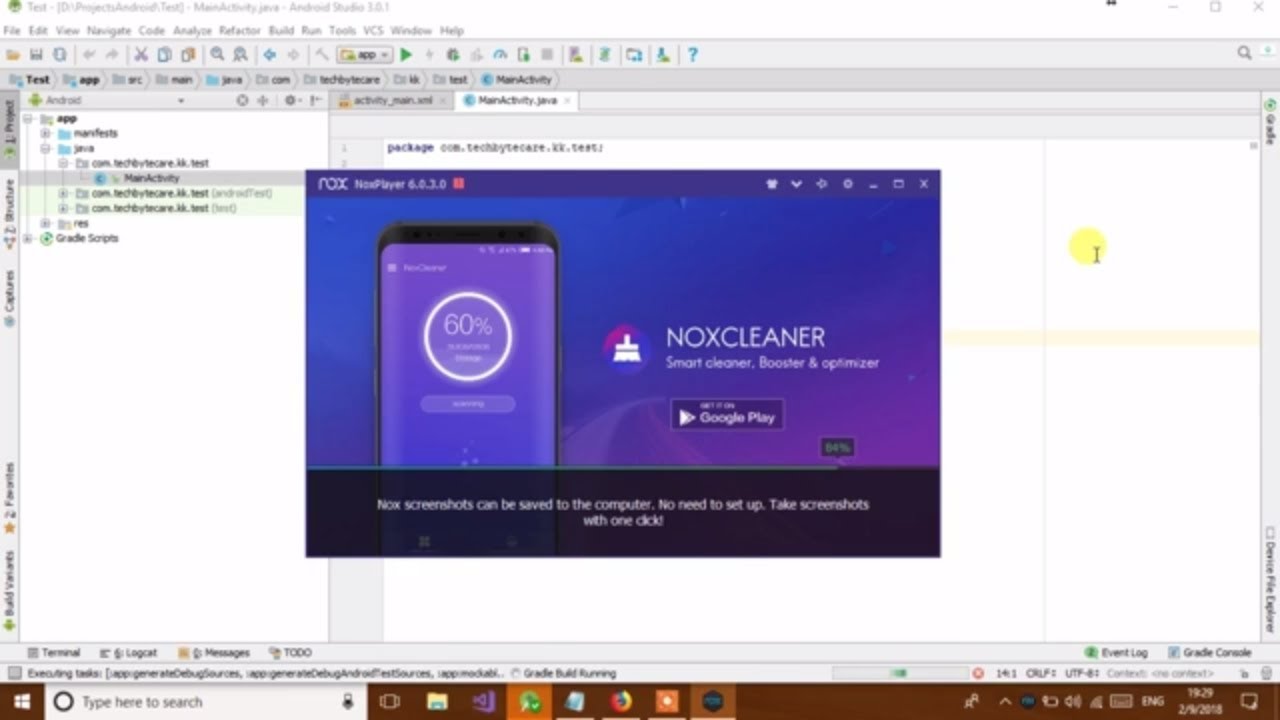Open the app run configuration dropdown

[x=365, y=55]
